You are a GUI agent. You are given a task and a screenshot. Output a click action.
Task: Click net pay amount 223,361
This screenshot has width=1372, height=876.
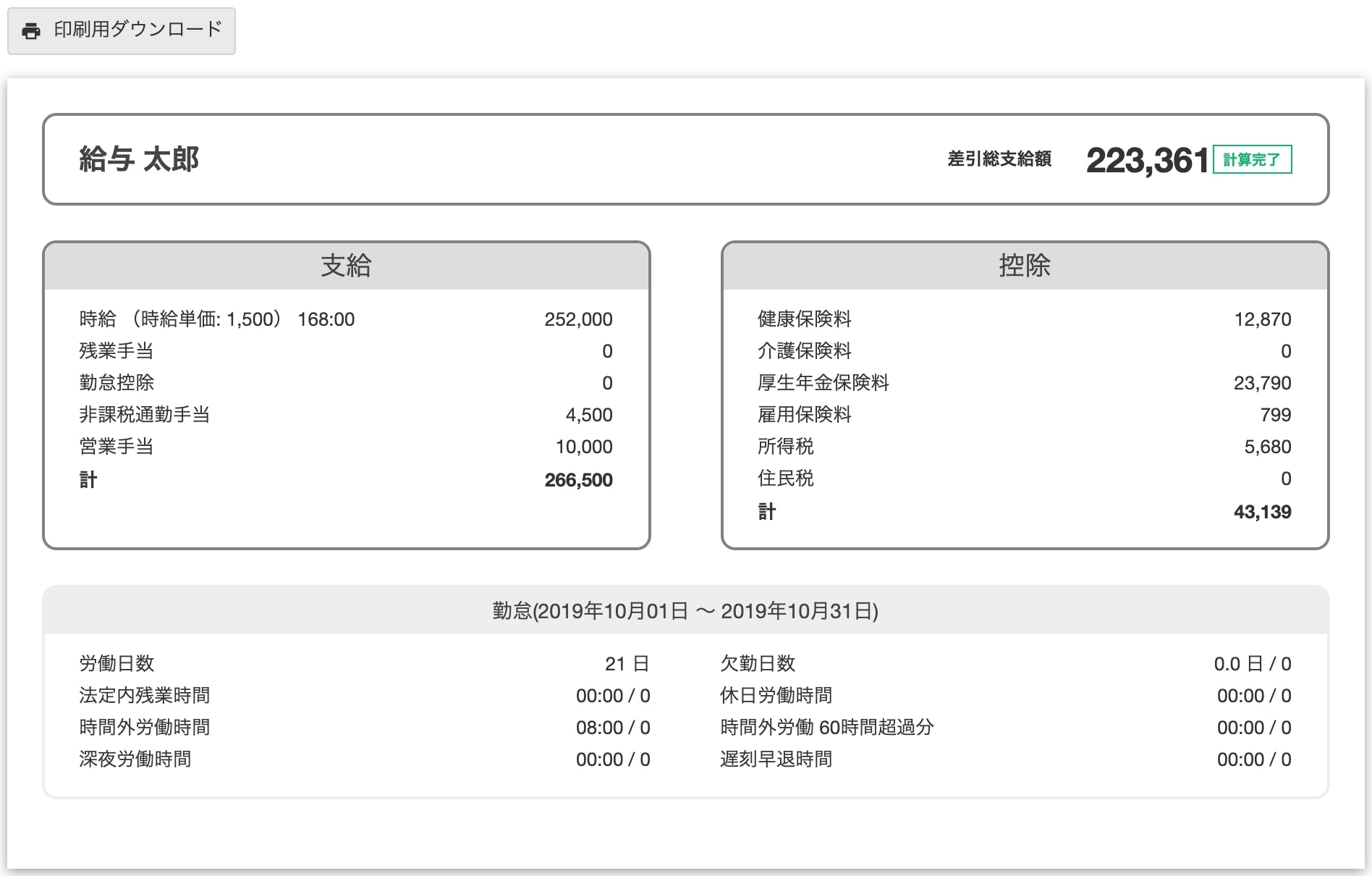[x=1148, y=160]
